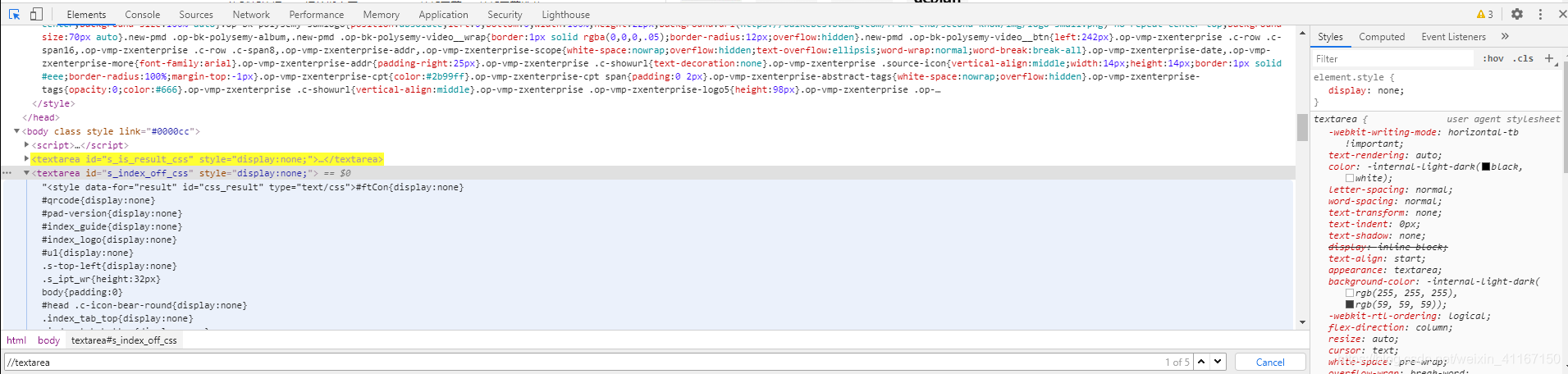Go to previous search result
This screenshot has width=1568, height=374.
point(1201,362)
